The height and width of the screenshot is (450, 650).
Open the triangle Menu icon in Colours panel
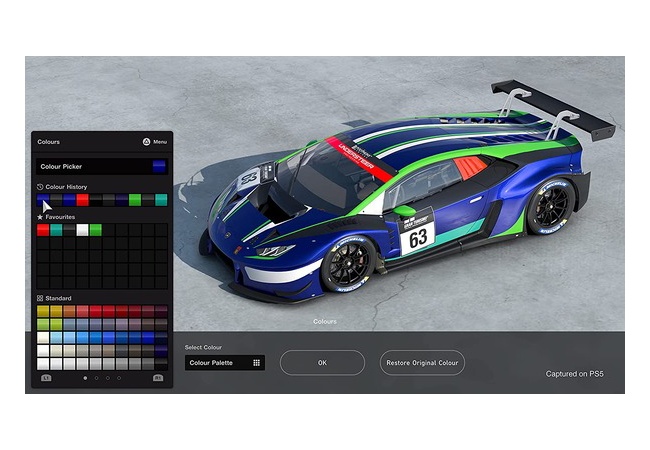point(146,142)
